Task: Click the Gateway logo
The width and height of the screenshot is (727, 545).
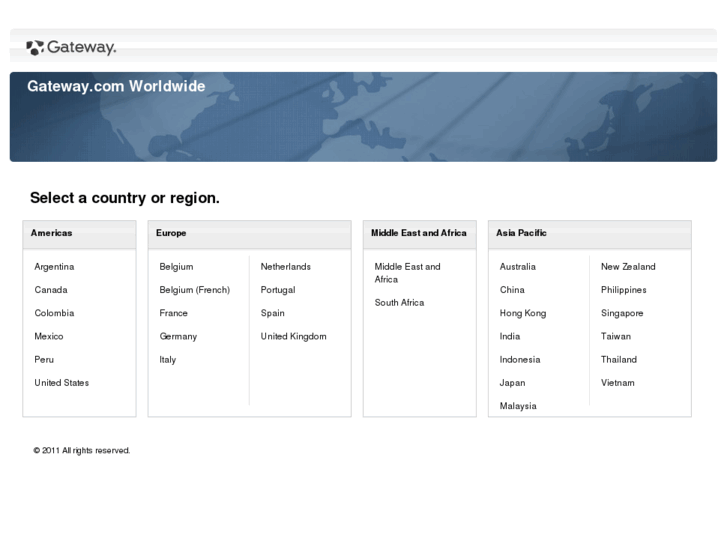Action: pyautogui.click(x=71, y=47)
